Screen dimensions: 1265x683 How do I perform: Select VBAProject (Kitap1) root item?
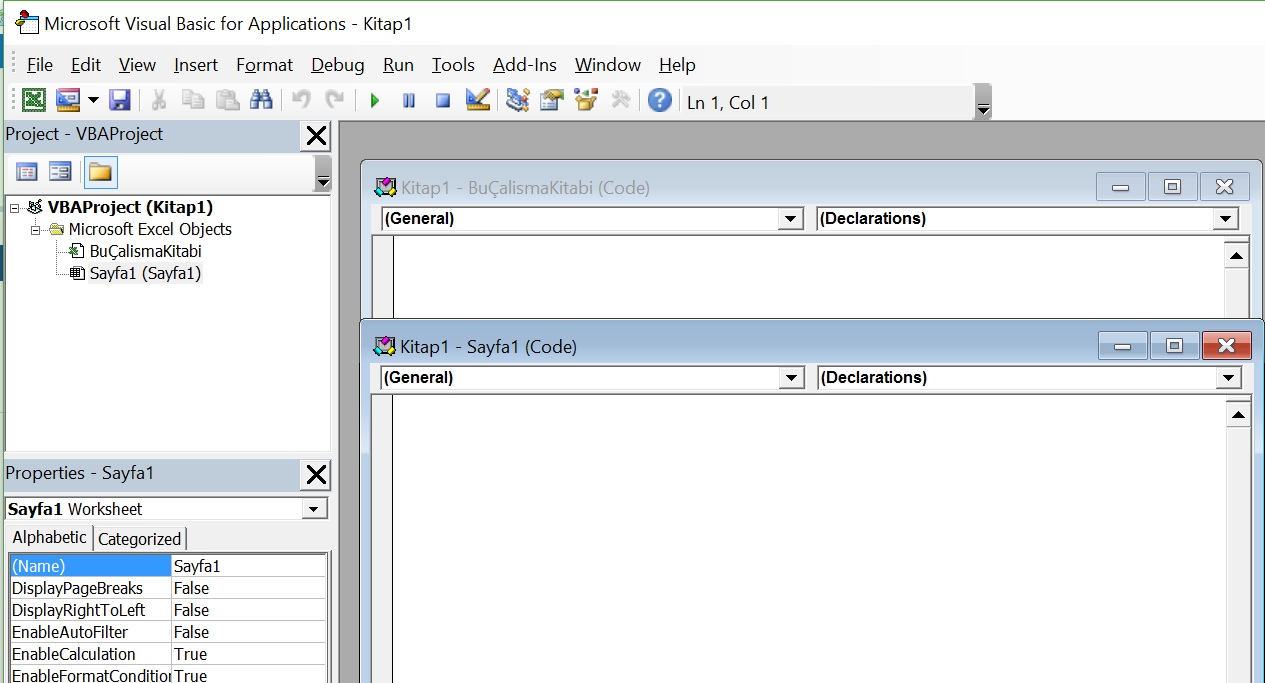pyautogui.click(x=130, y=207)
